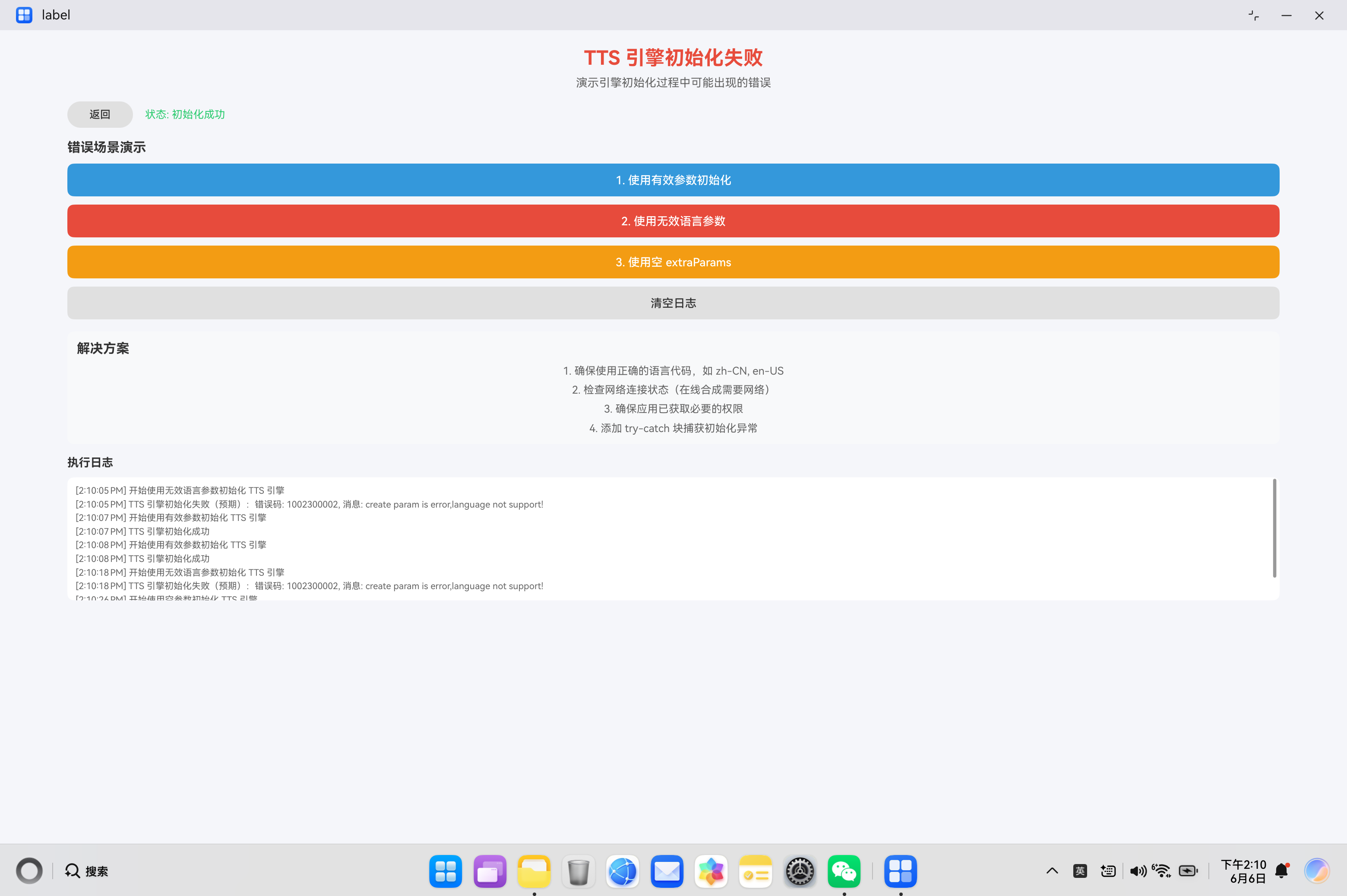Open the WeChat dock icon

[844, 871]
